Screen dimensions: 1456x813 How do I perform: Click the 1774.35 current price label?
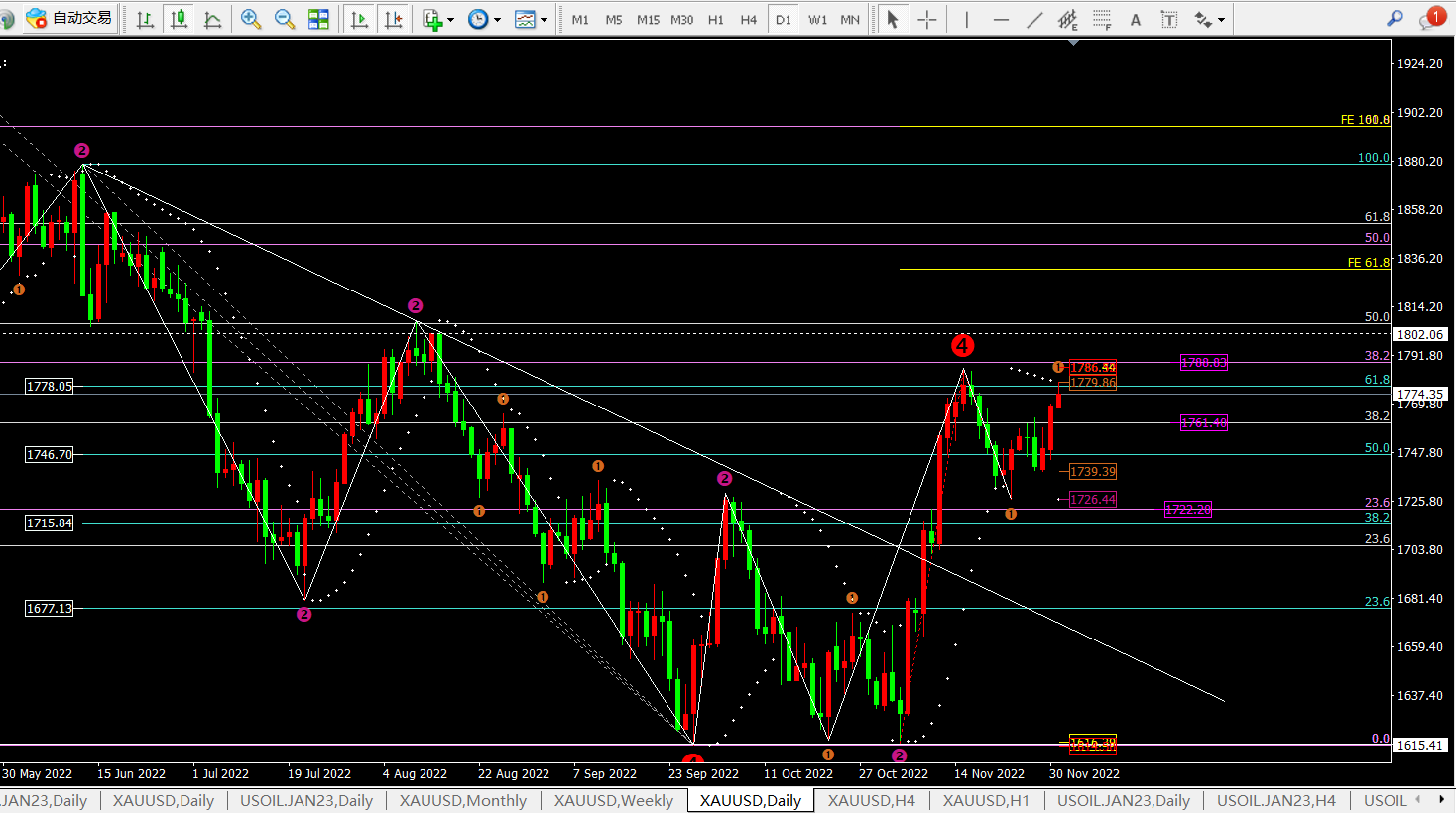coord(1420,394)
